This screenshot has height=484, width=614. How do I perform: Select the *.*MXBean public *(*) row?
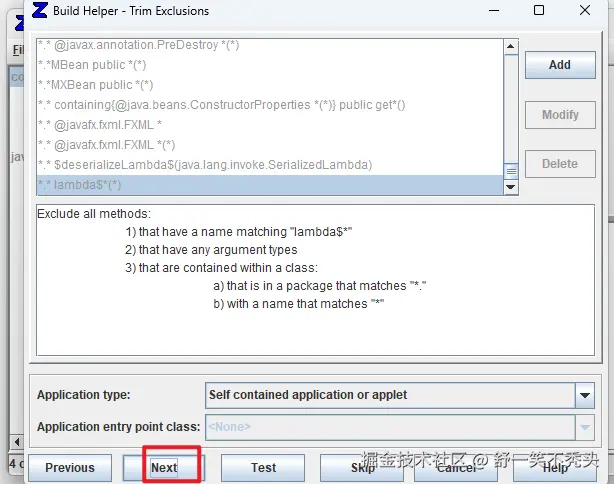tap(270, 85)
